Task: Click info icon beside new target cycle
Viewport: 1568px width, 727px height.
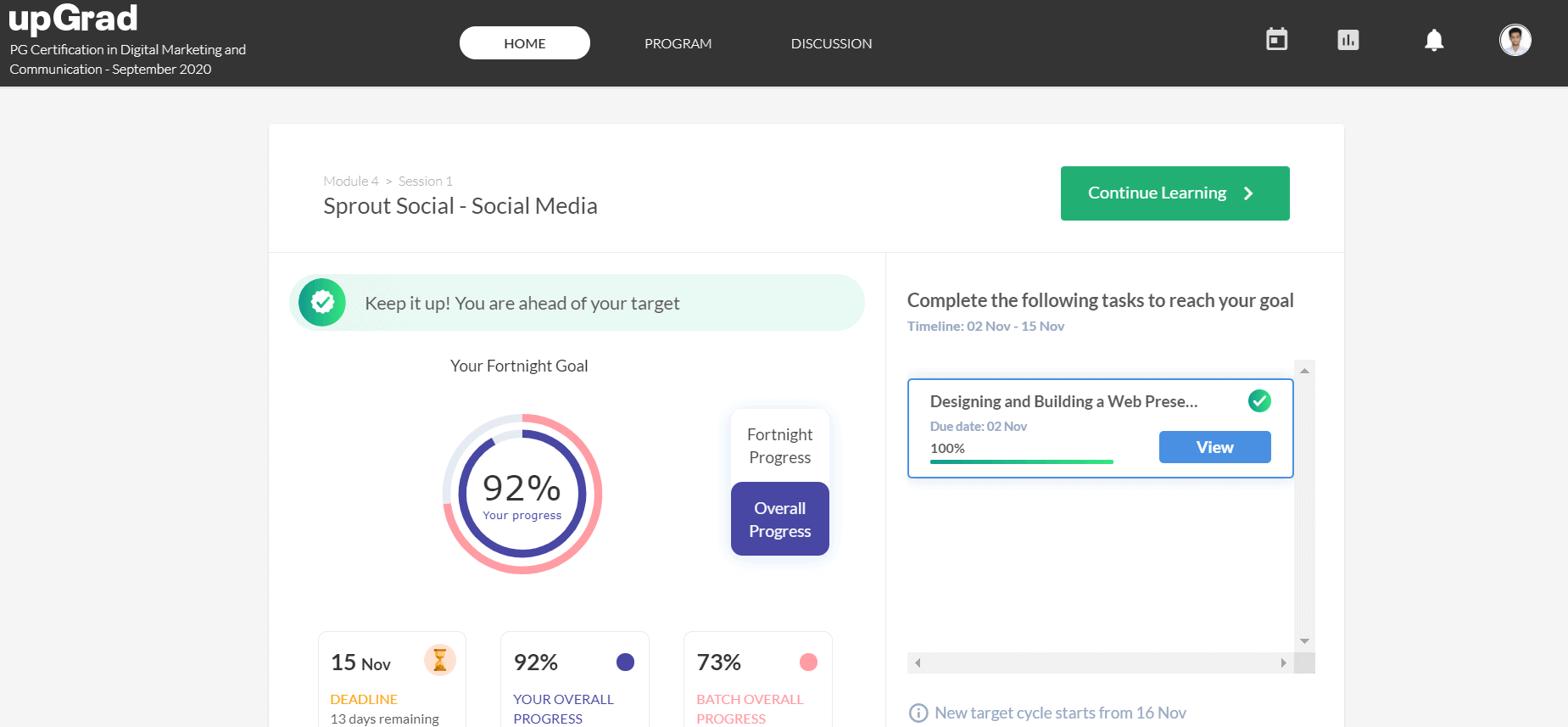Action: [x=918, y=713]
